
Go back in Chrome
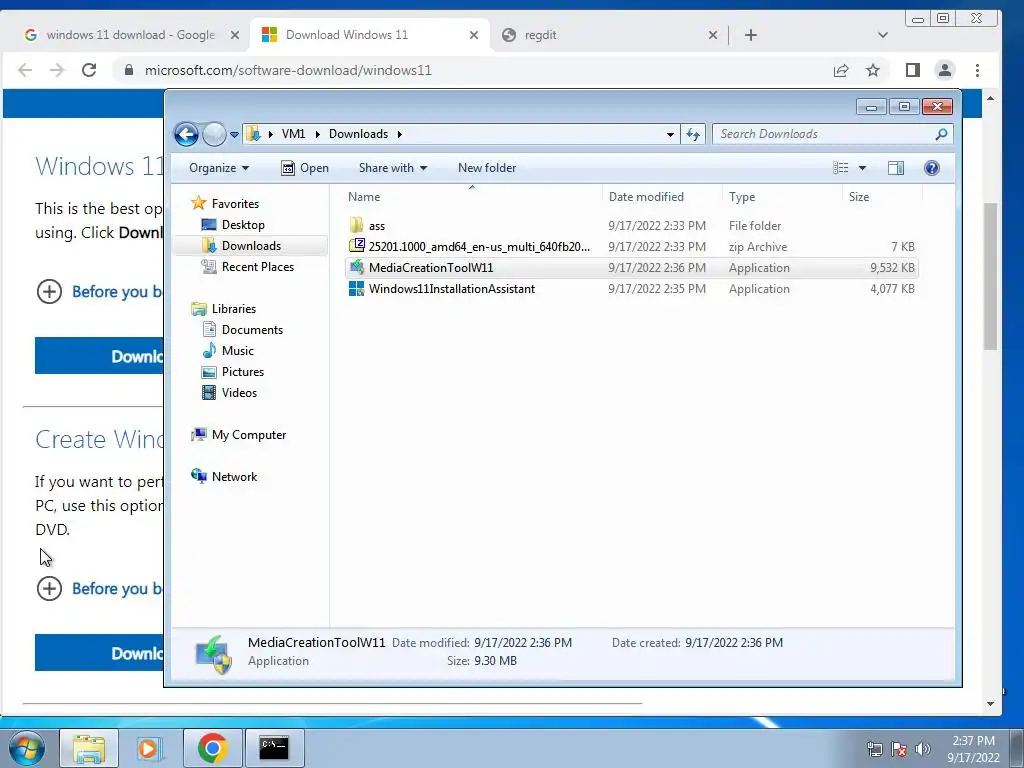pos(25,70)
